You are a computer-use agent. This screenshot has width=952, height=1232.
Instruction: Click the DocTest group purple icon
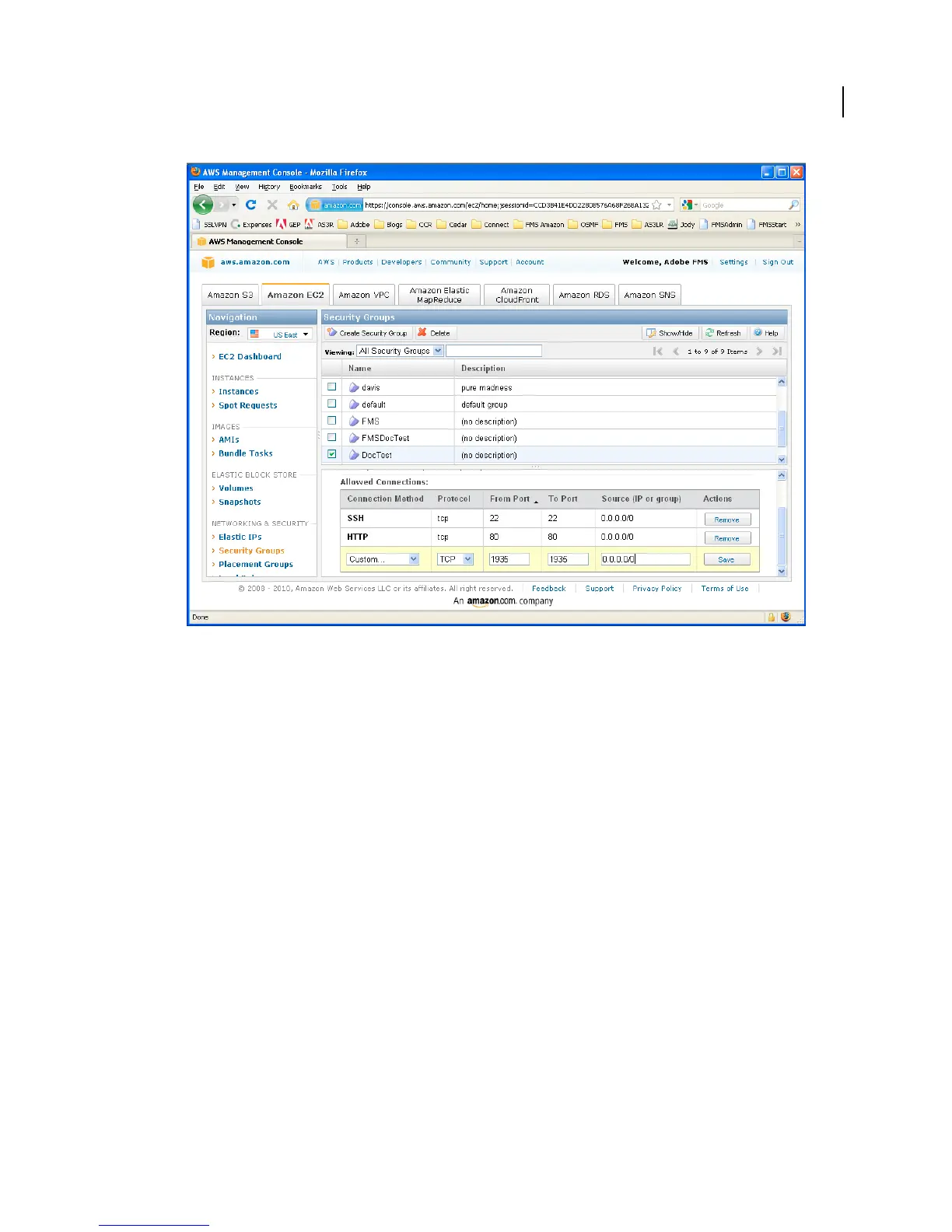(354, 454)
